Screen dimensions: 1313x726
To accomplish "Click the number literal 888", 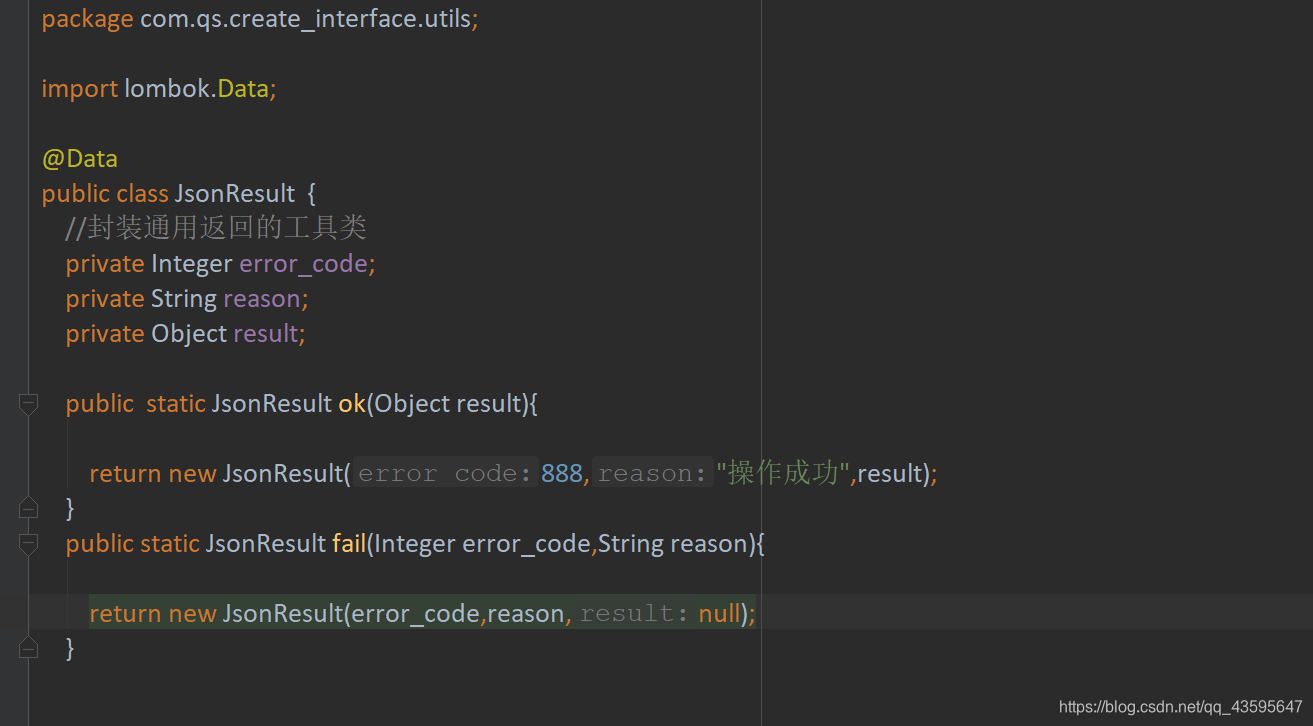I will tap(562, 474).
